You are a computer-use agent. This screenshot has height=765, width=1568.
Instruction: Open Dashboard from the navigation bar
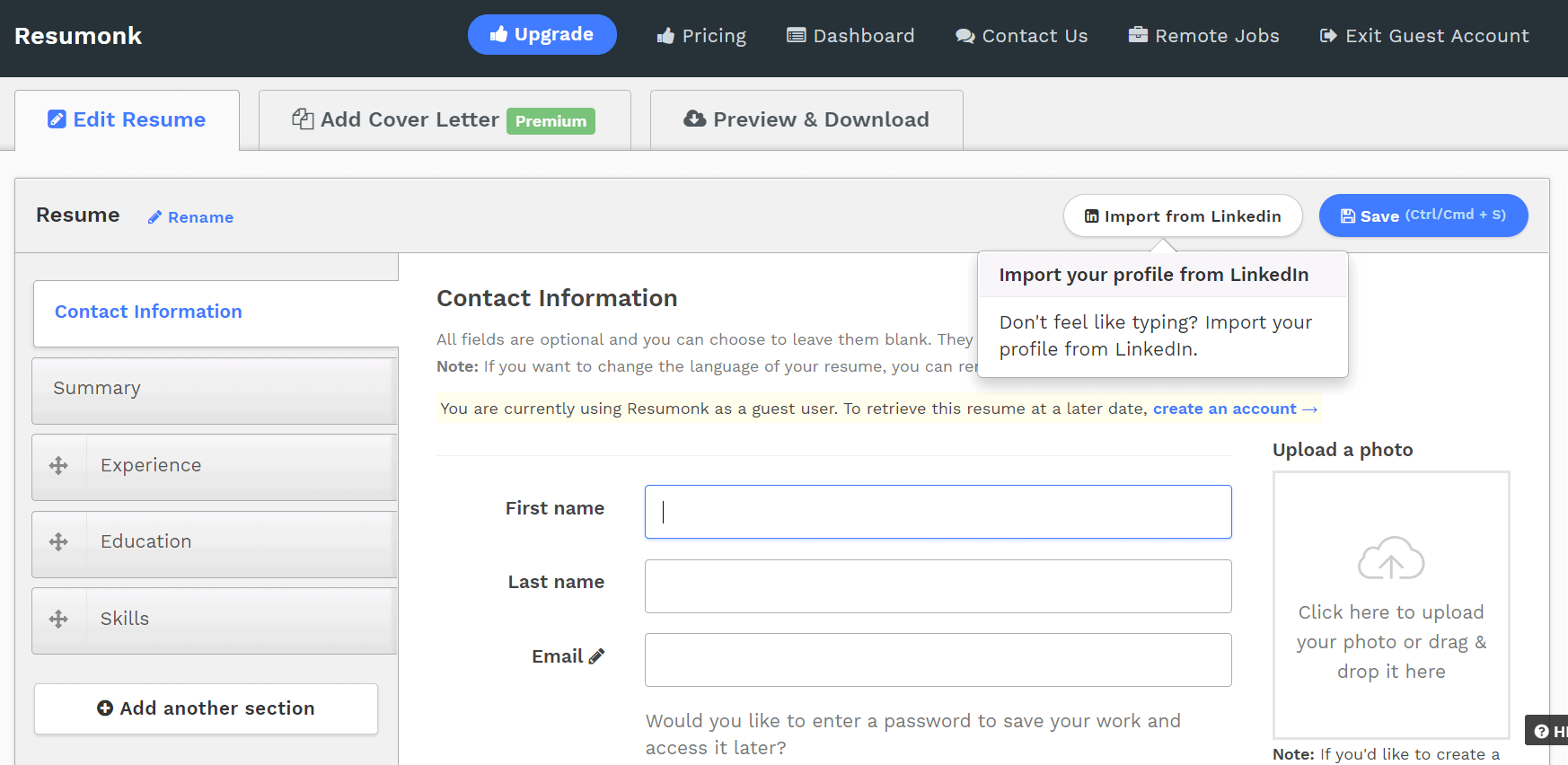(850, 36)
